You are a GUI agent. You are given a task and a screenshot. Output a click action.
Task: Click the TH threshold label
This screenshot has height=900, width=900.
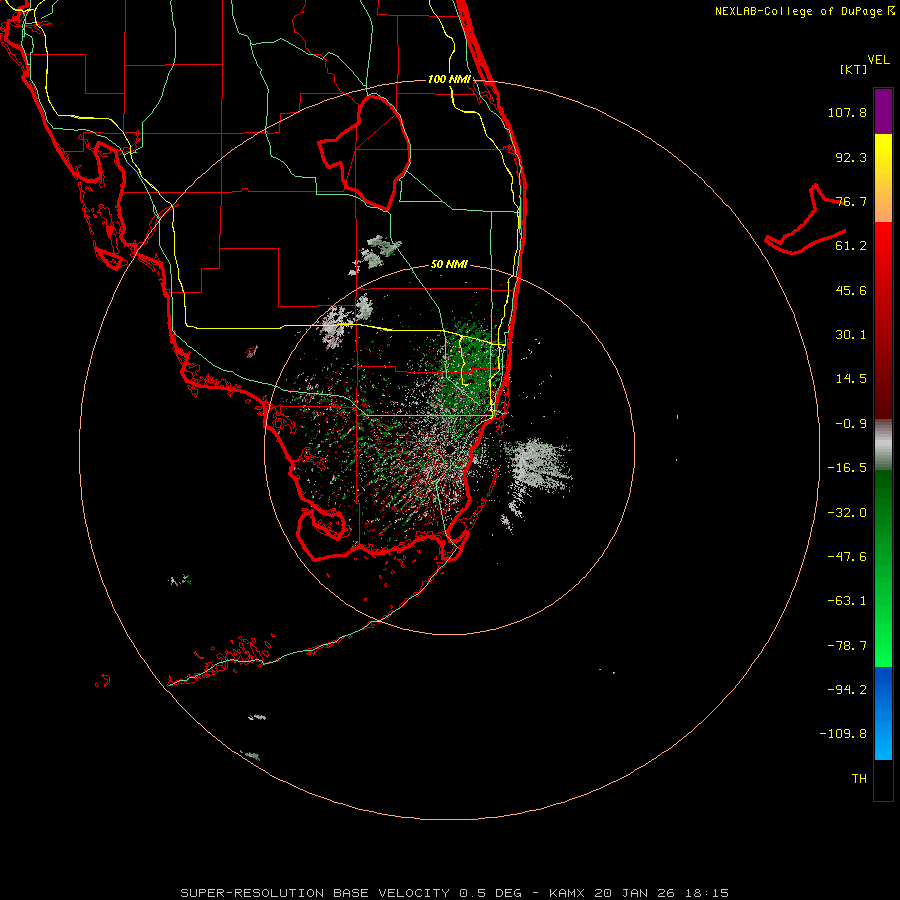pyautogui.click(x=859, y=779)
